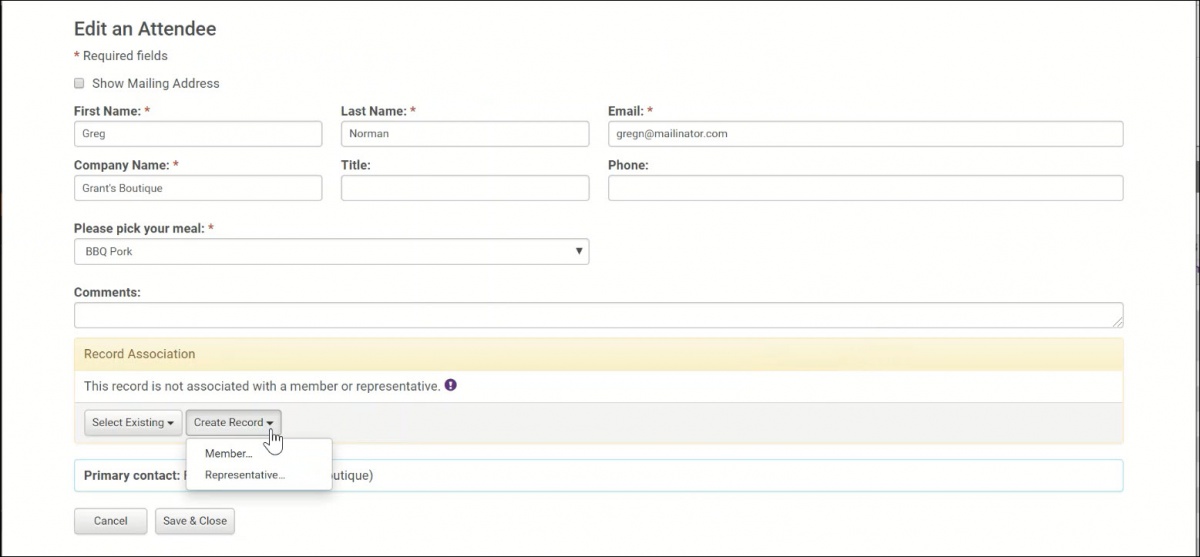
Task: Click Save & Close button
Action: [195, 521]
